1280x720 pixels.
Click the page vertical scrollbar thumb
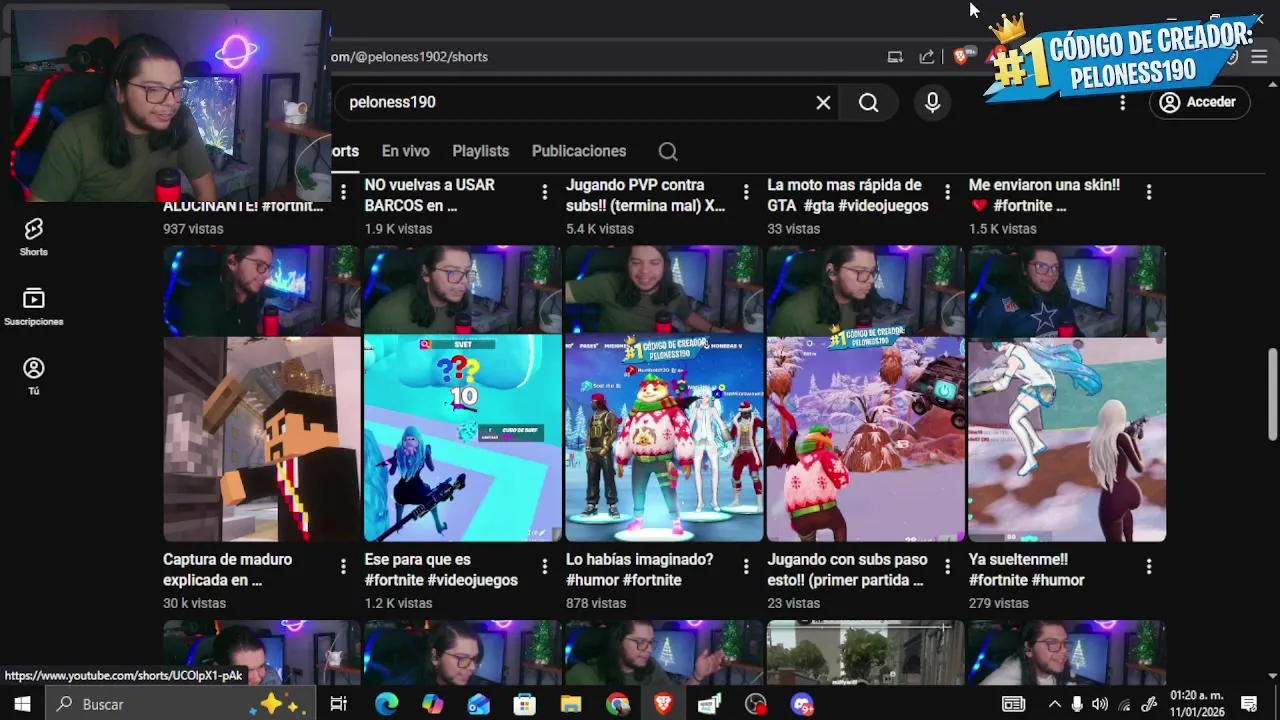pyautogui.click(x=1272, y=394)
